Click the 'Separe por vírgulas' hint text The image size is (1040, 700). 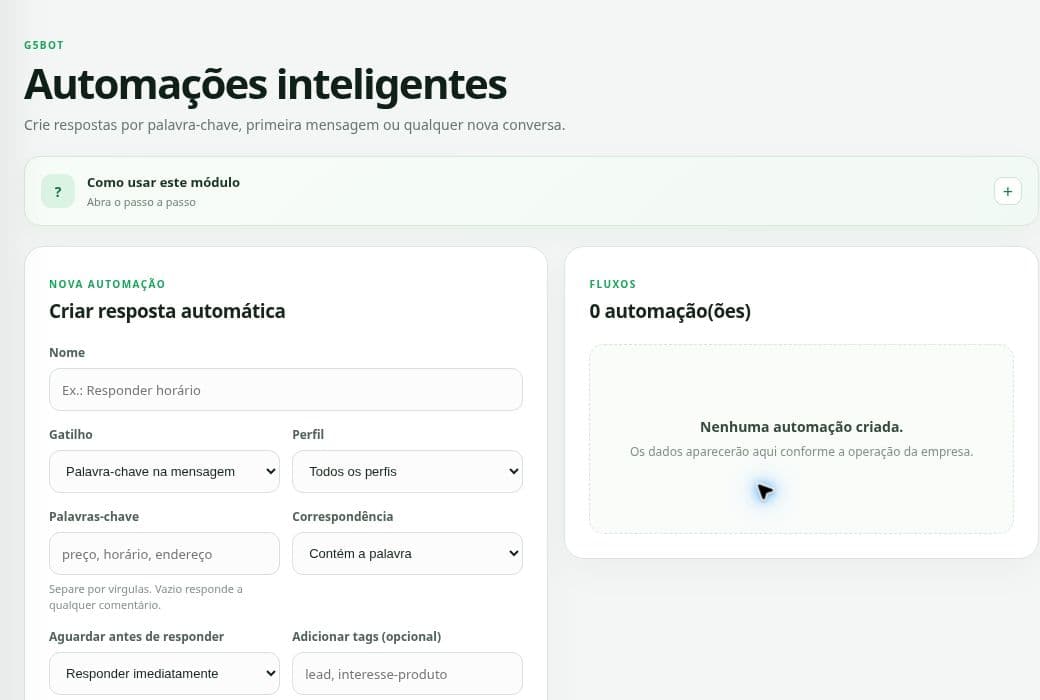click(x=146, y=597)
